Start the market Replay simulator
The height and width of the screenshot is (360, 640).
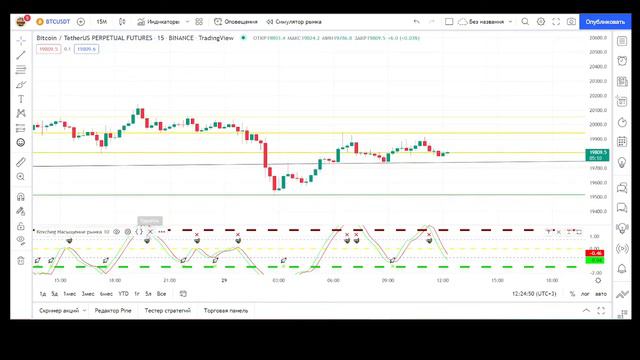(x=294, y=22)
